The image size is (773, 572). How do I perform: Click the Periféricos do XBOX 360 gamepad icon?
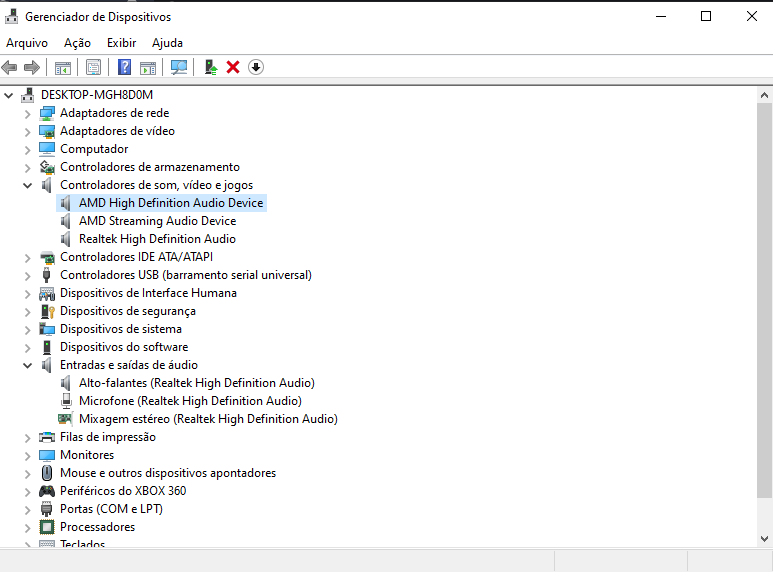[47, 491]
